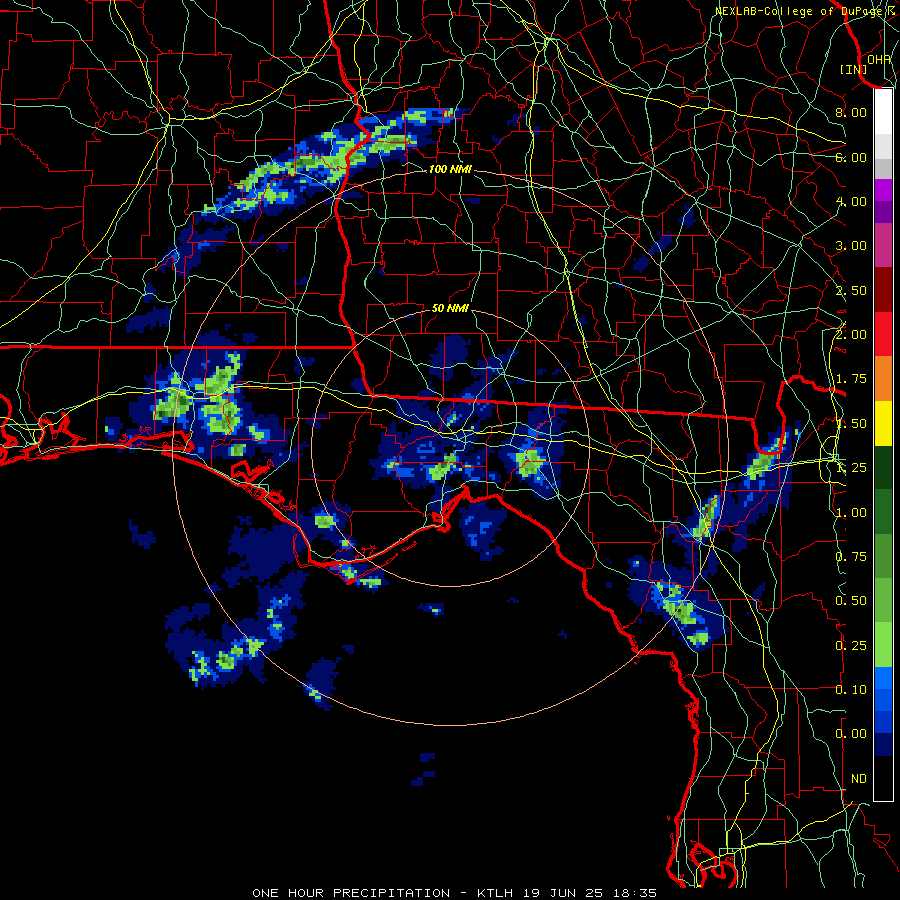Click the ND legend label
Image resolution: width=900 pixels, height=900 pixels.
pyautogui.click(x=859, y=779)
